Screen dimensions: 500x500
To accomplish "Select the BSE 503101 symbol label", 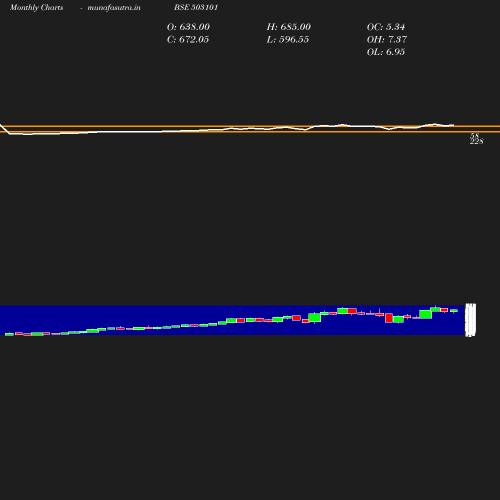I will click(196, 7).
